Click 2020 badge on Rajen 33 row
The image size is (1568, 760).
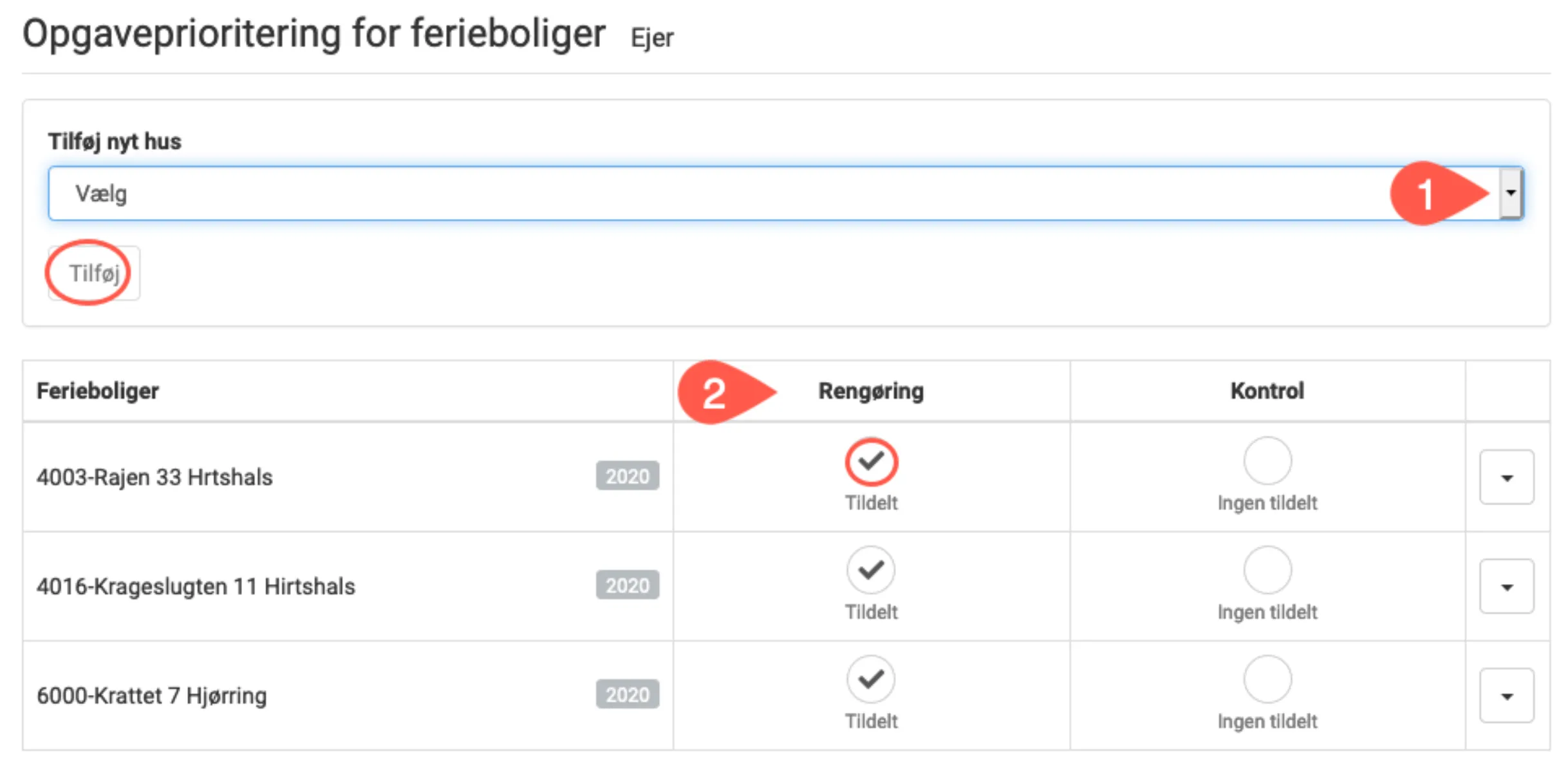627,476
